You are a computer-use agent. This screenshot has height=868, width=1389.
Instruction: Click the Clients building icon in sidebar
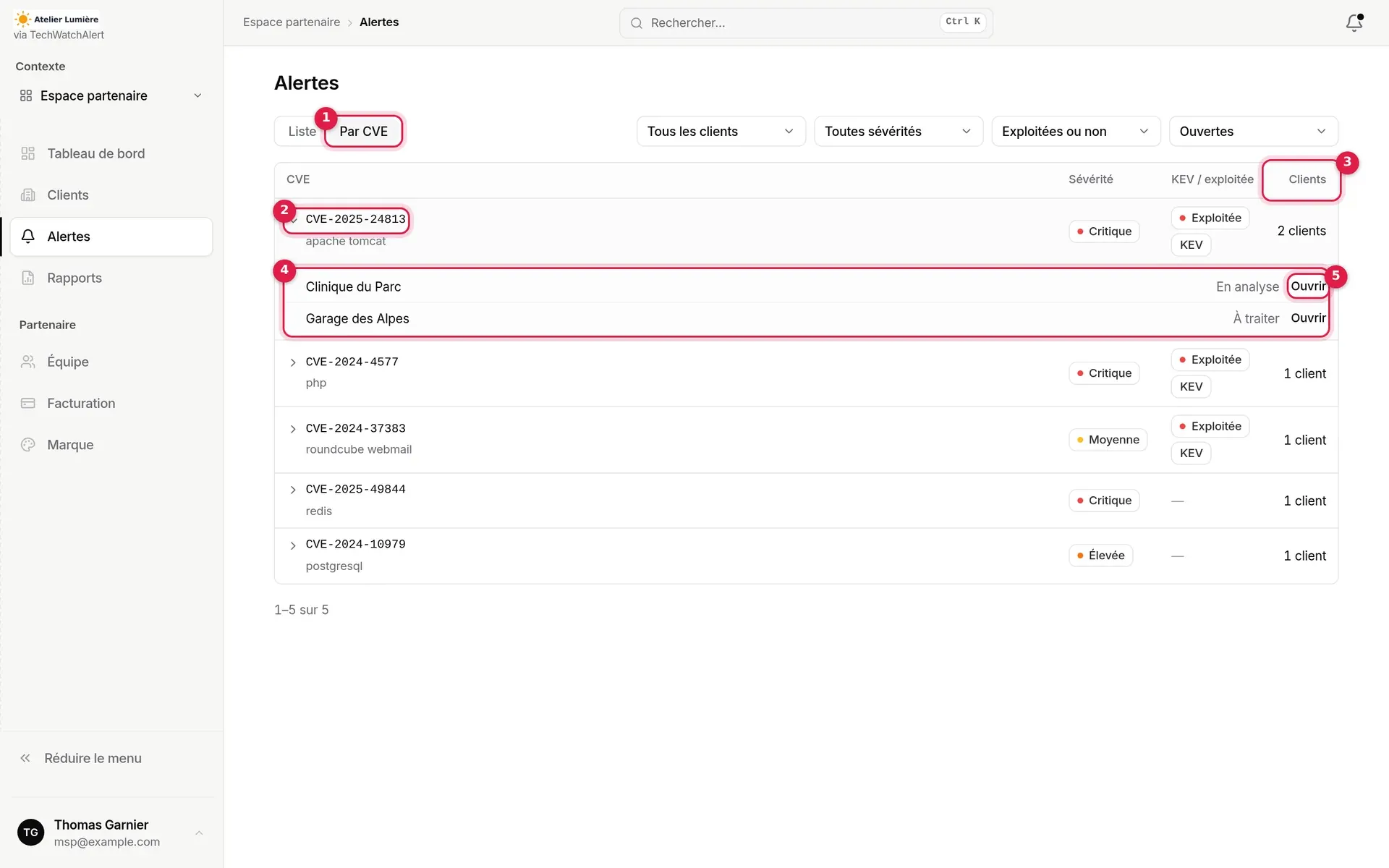pyautogui.click(x=28, y=195)
